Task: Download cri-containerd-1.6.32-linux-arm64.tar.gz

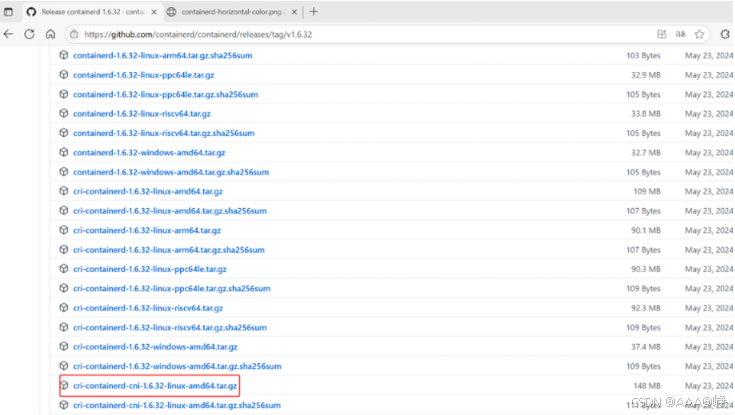Action: tap(147, 230)
